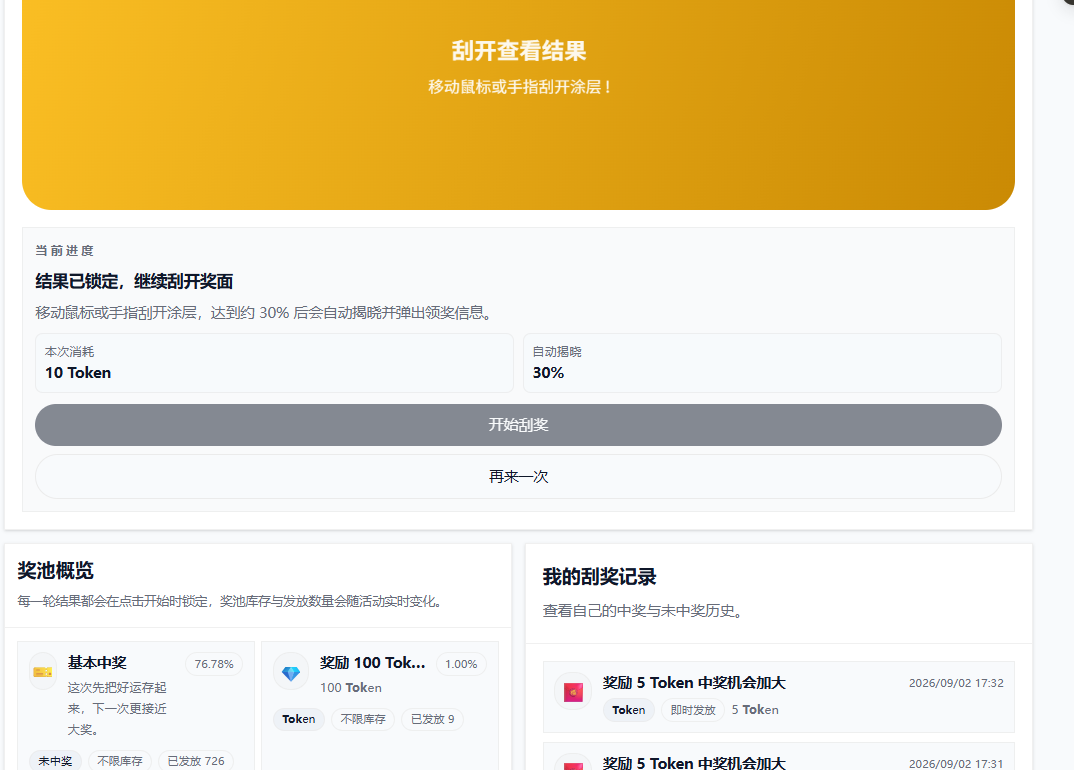Click the 5 Token amount in the 17:32 record
This screenshot has width=1074, height=770.
pos(755,710)
